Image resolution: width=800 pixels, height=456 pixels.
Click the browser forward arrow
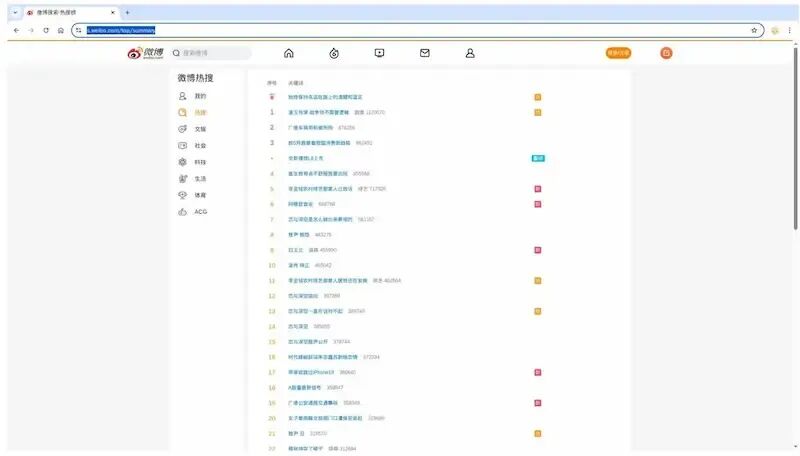[31, 31]
